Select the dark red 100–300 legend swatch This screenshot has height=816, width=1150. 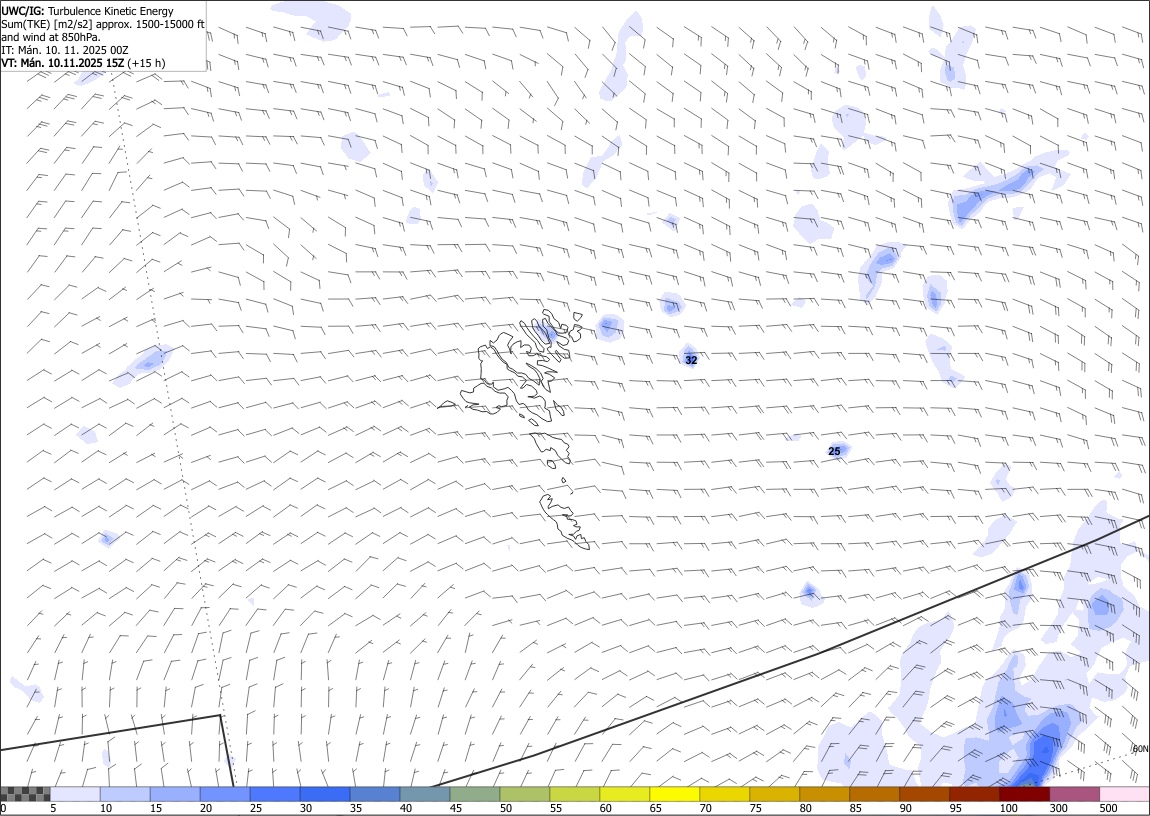pyautogui.click(x=1024, y=794)
